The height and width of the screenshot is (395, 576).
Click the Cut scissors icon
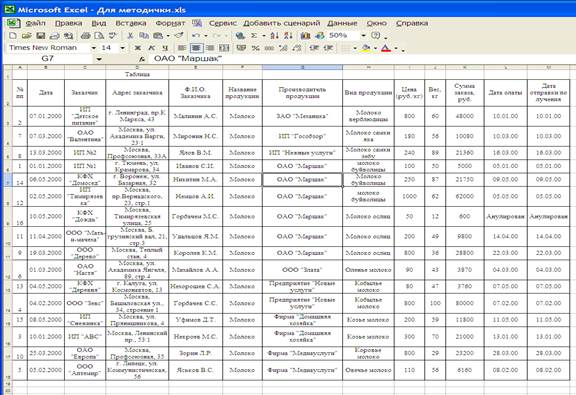click(130, 36)
